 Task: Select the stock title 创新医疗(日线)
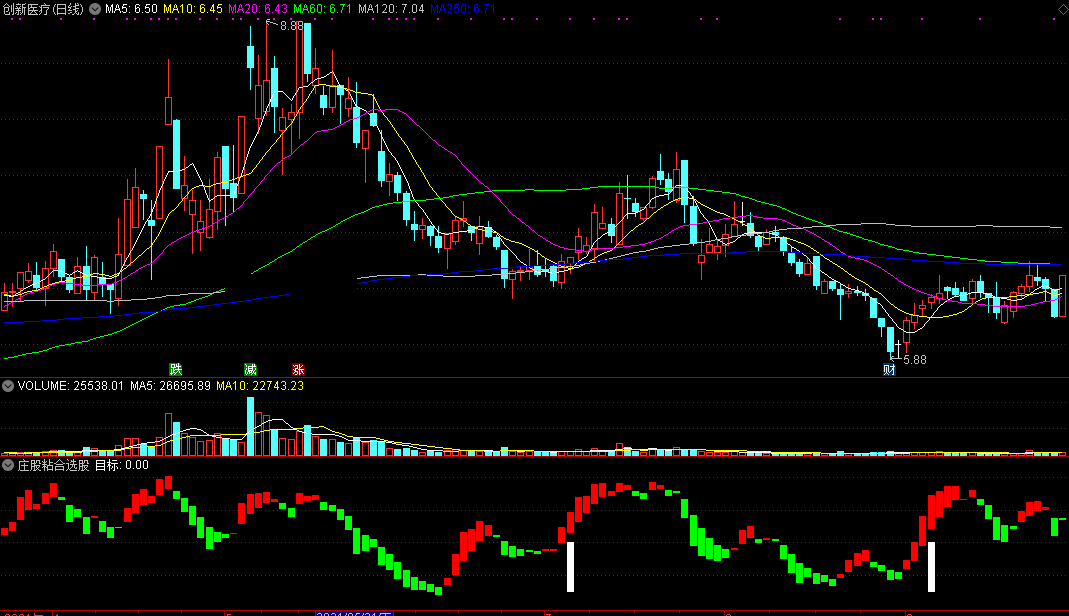pos(43,9)
